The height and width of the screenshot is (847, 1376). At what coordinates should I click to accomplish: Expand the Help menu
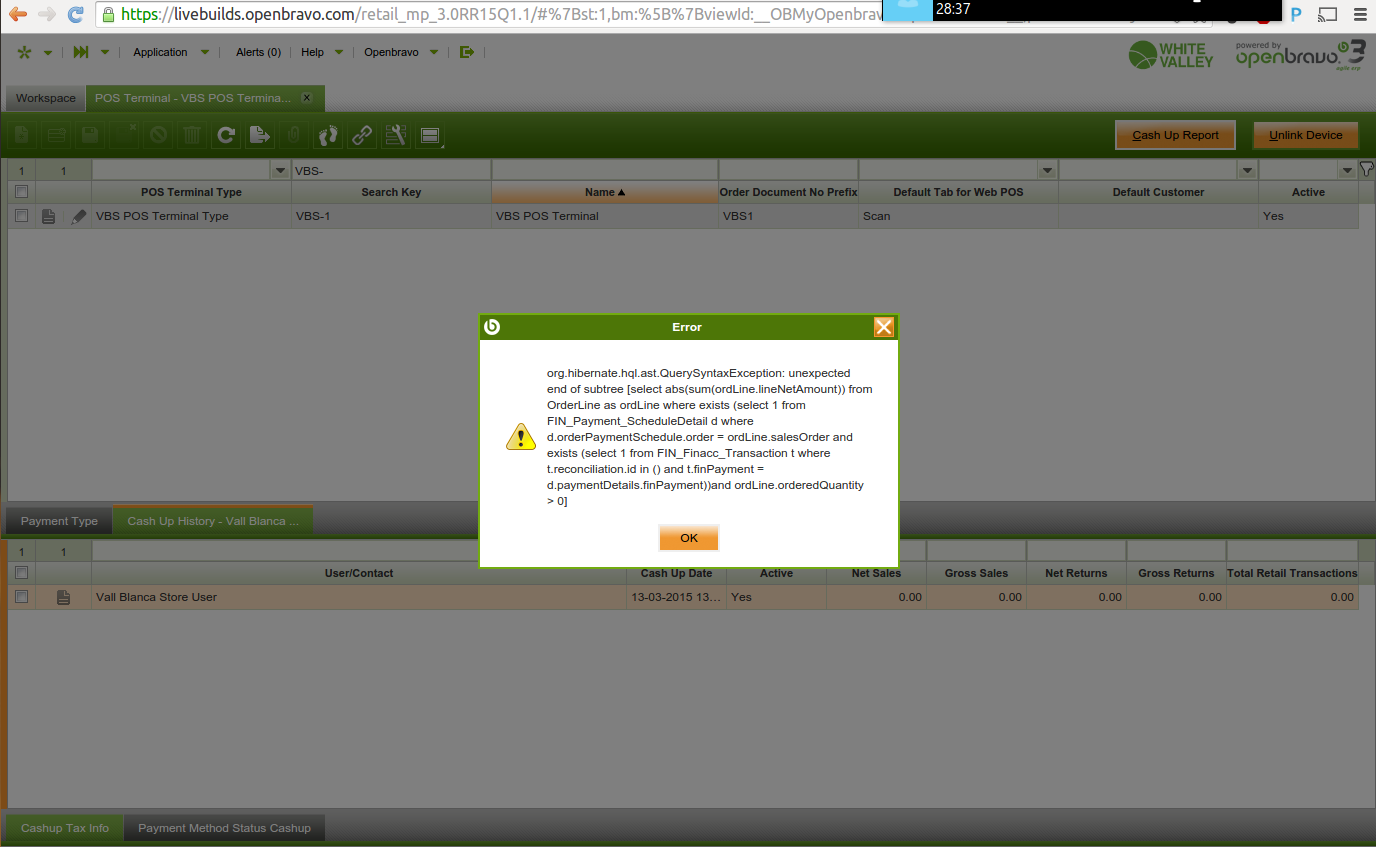[322, 52]
